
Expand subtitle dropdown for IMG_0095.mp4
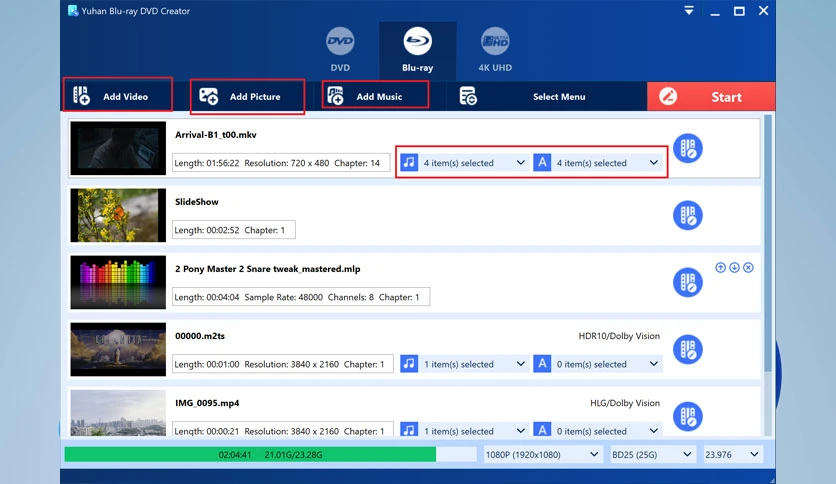tap(654, 431)
